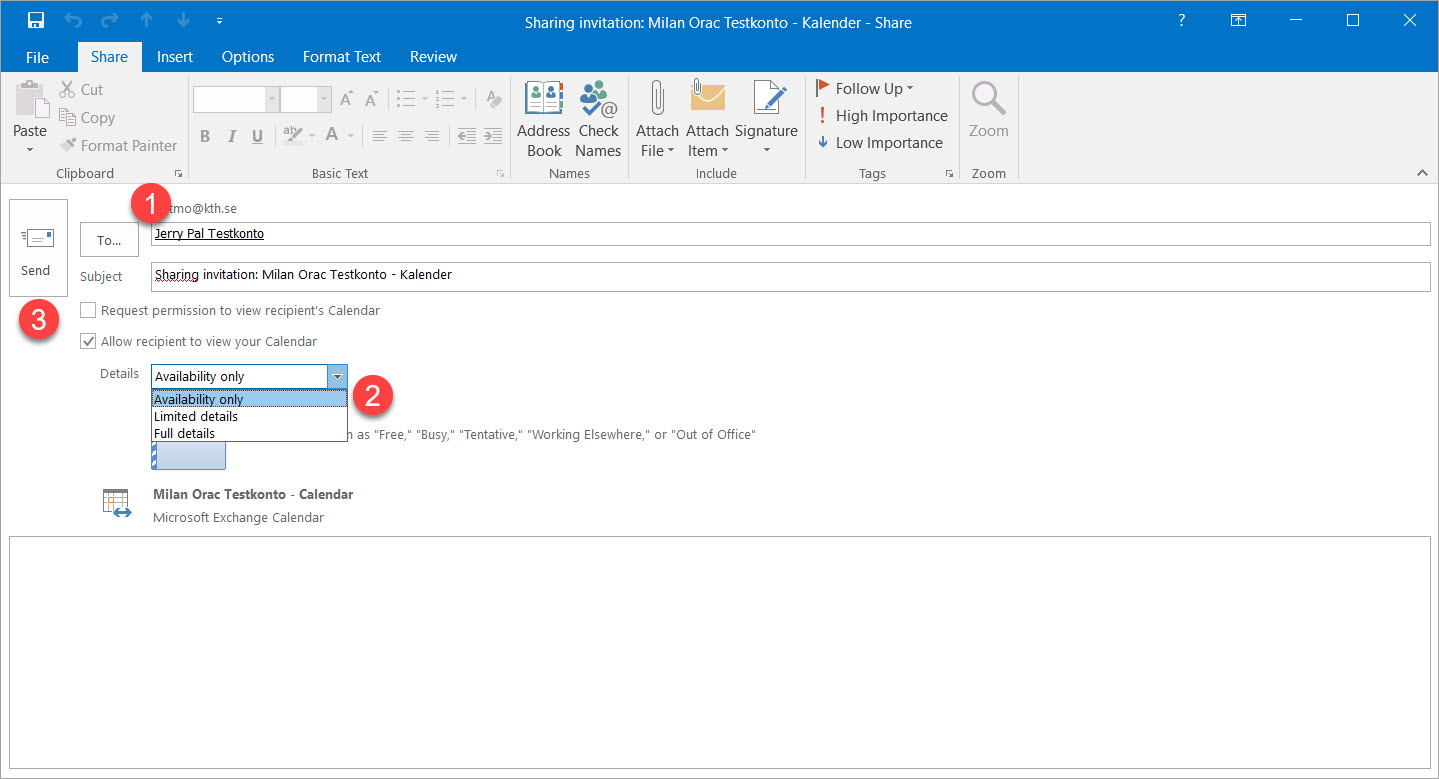Click the To... recipients button
Screen dimensions: 1439x779
pos(109,240)
